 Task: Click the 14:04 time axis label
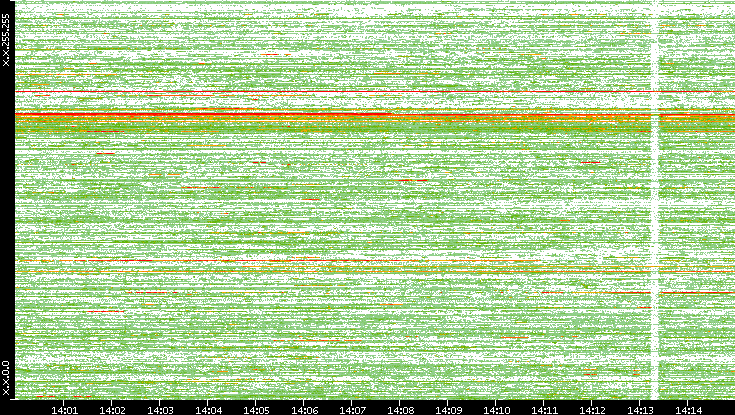pyautogui.click(x=208, y=410)
